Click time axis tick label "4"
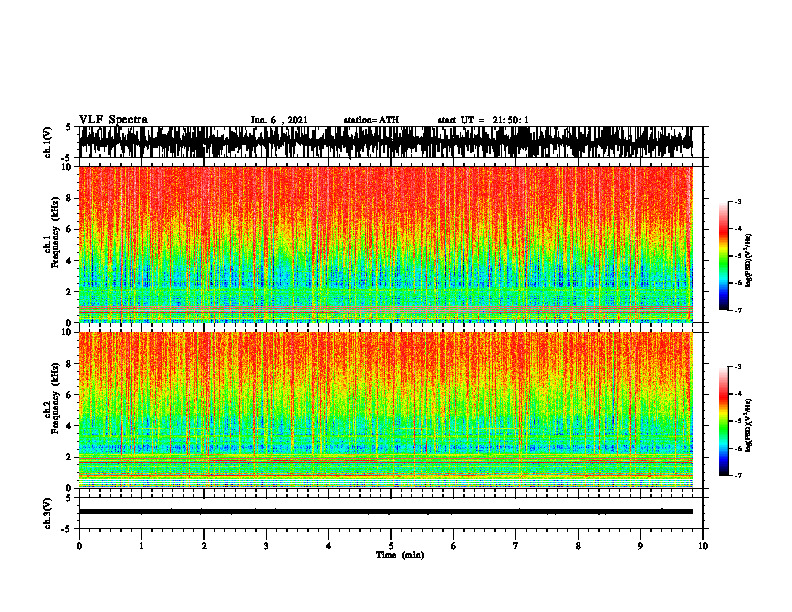The height and width of the screenshot is (612, 792). (x=329, y=546)
